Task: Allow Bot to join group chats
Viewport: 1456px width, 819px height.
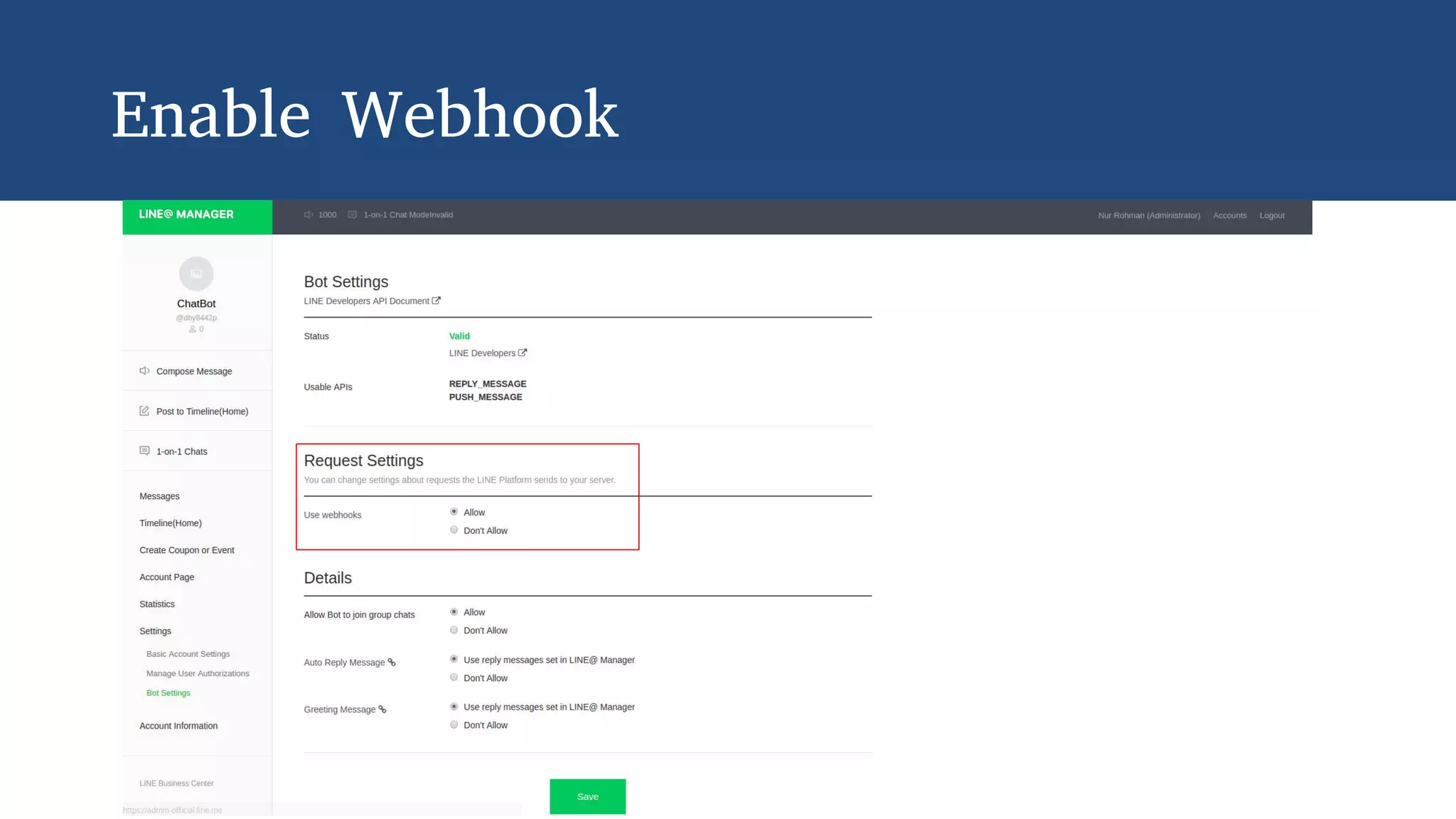Action: [454, 611]
